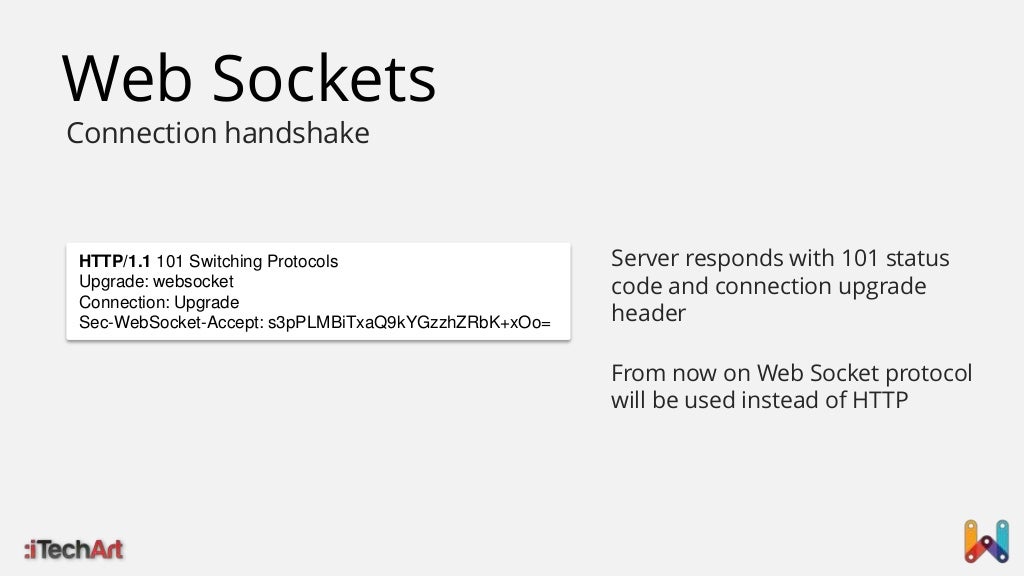Click the bold HTTP/1.1 text

click(x=114, y=261)
